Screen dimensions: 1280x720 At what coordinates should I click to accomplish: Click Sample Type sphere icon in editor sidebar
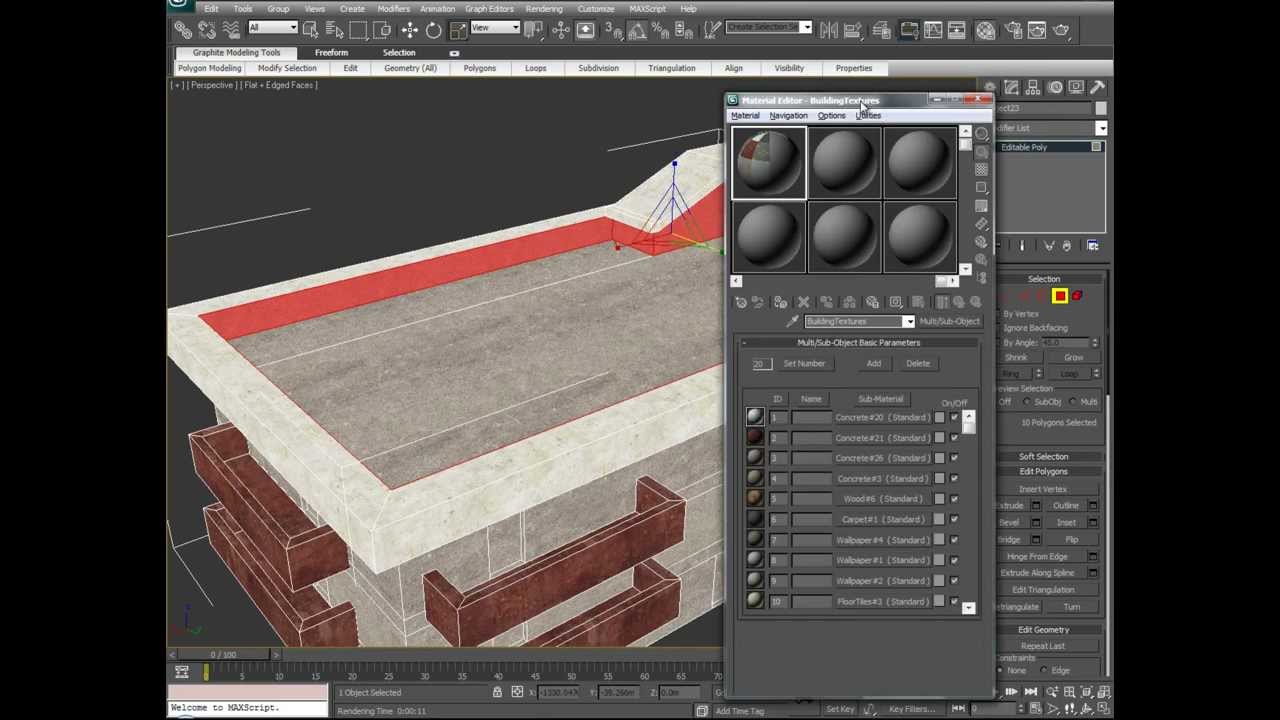(x=982, y=133)
